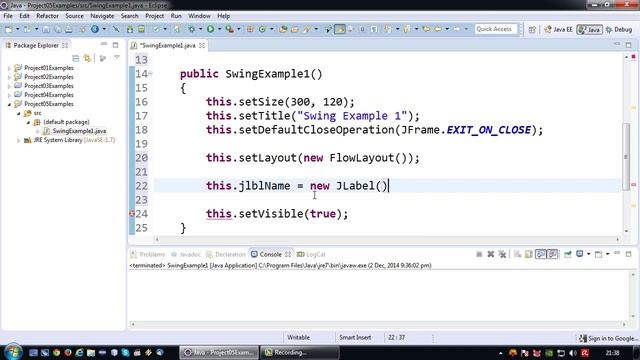The width and height of the screenshot is (640, 360).
Task: Click the Recording taskbar button
Action: (x=300, y=352)
